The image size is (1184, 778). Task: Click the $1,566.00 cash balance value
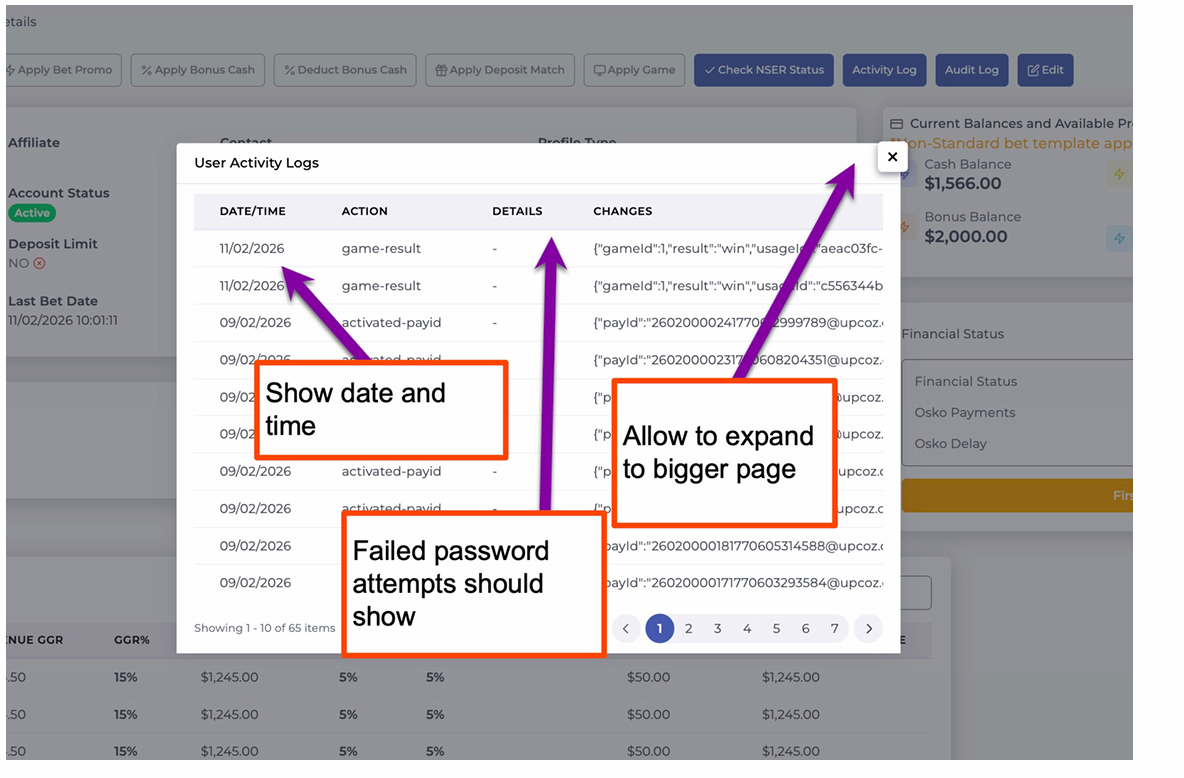(962, 184)
